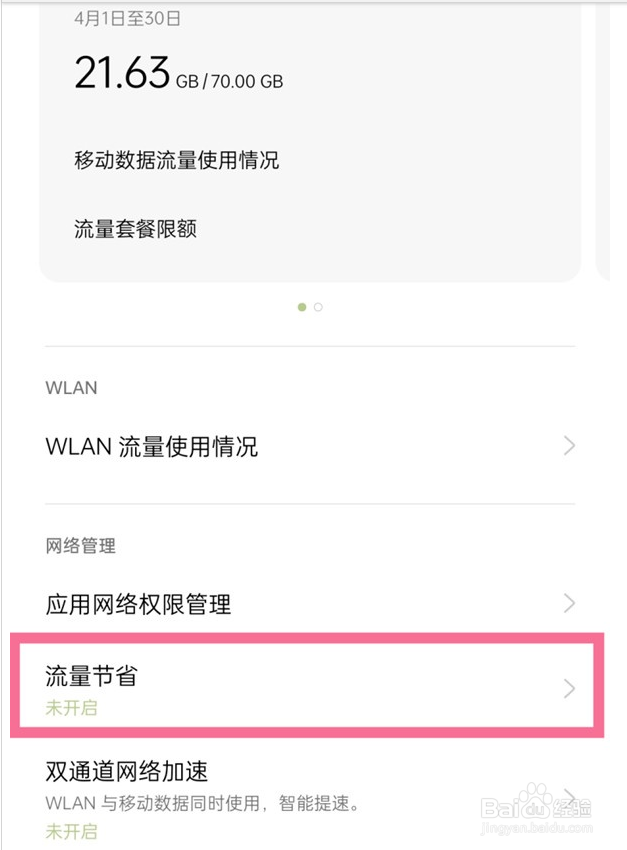Tap the 21.63 GB usage figure
The width and height of the screenshot is (627, 850).
[122, 73]
